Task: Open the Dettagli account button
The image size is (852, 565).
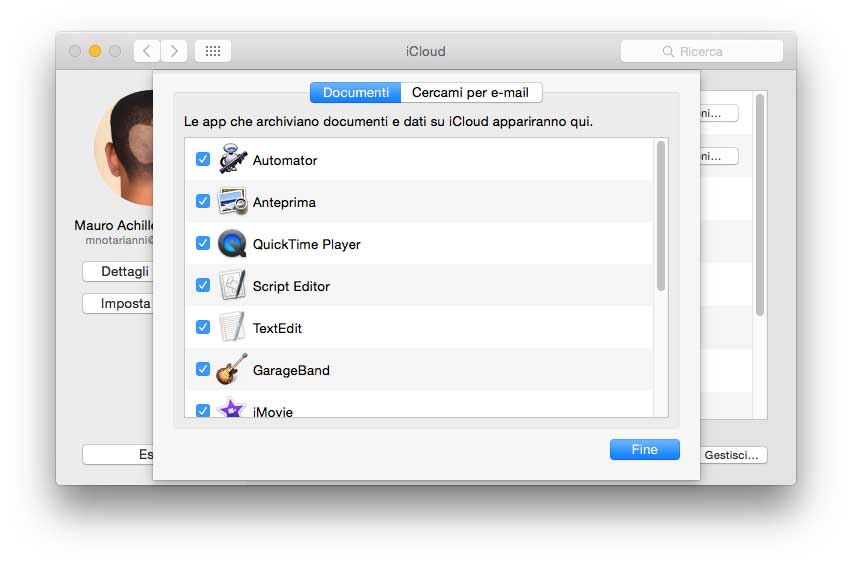Action: [118, 271]
